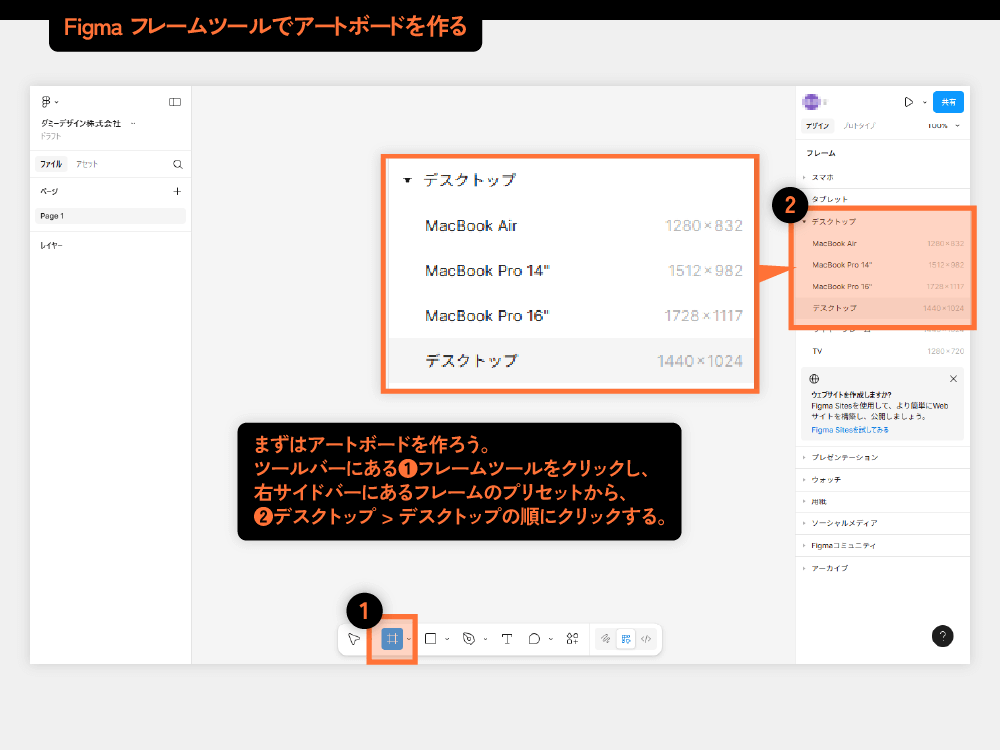This screenshot has height=750, width=1000.
Task: Add a new page with plus icon
Action: (x=177, y=191)
